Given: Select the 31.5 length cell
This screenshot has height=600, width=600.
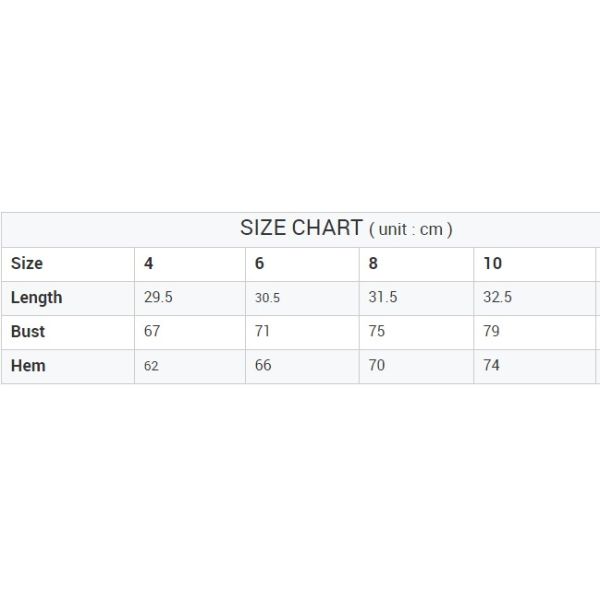Looking at the screenshot, I should (383, 297).
